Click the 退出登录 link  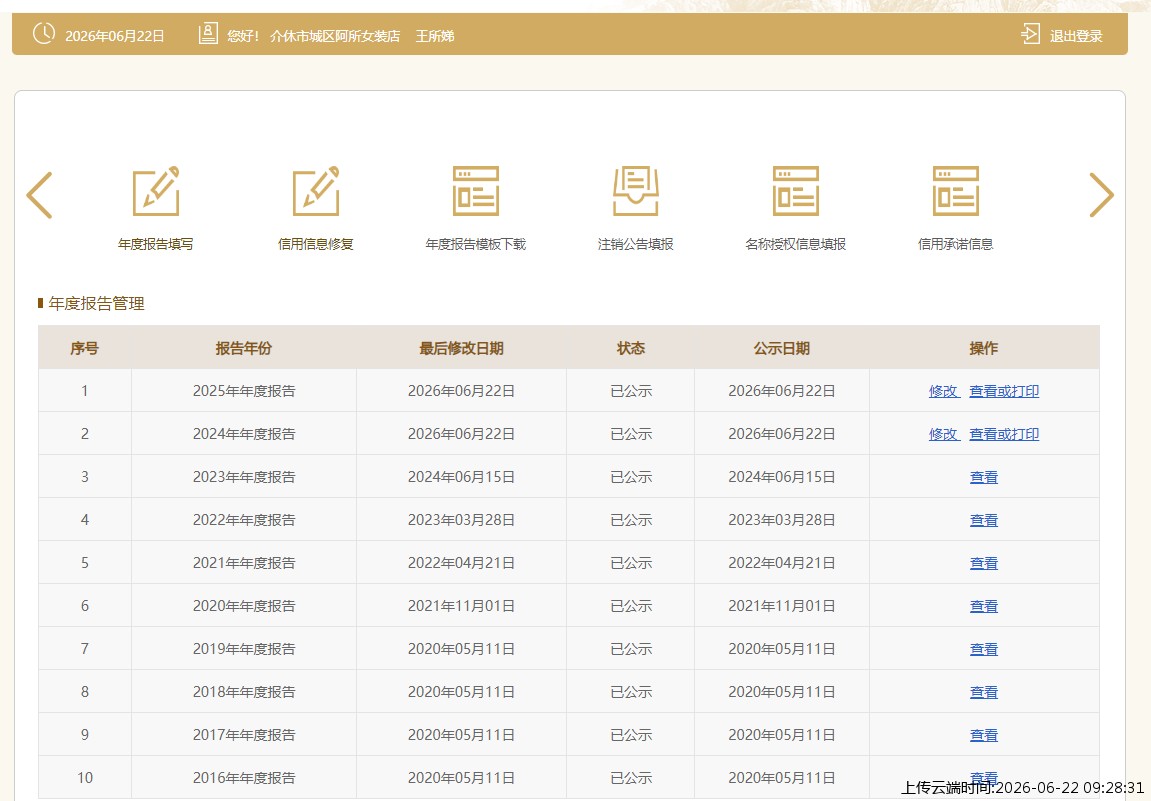[1076, 36]
